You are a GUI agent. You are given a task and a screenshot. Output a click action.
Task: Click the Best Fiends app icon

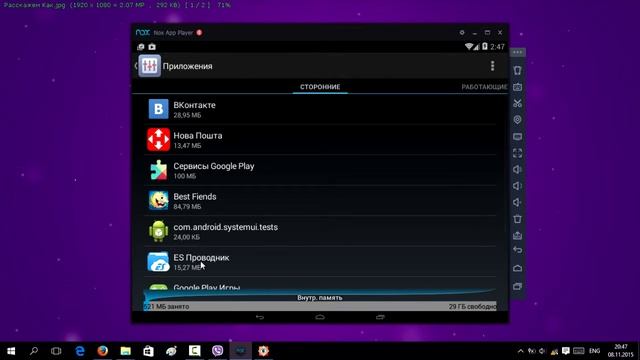[x=158, y=200]
